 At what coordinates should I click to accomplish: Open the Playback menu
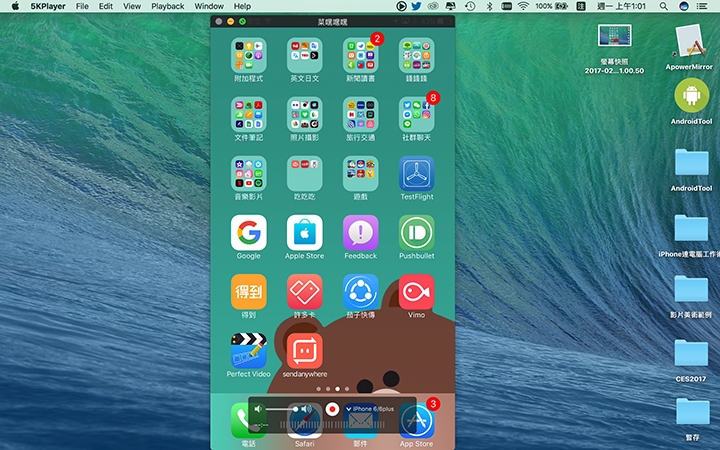pos(168,6)
